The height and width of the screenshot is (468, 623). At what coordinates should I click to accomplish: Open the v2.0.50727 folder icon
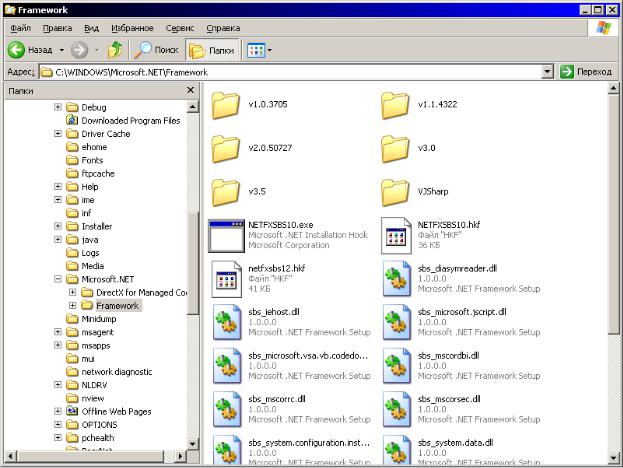[x=225, y=149]
